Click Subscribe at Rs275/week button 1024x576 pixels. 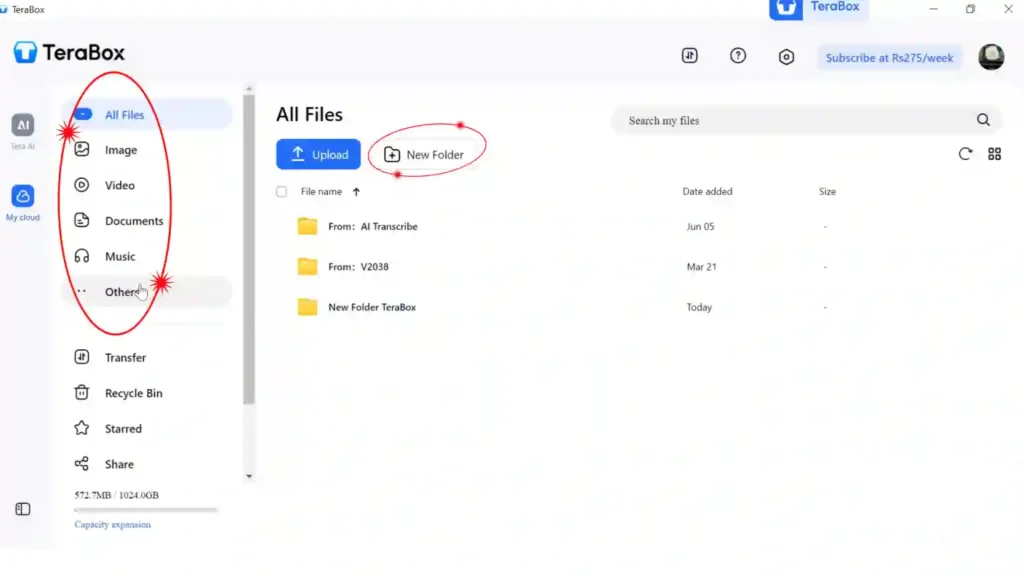[889, 57]
